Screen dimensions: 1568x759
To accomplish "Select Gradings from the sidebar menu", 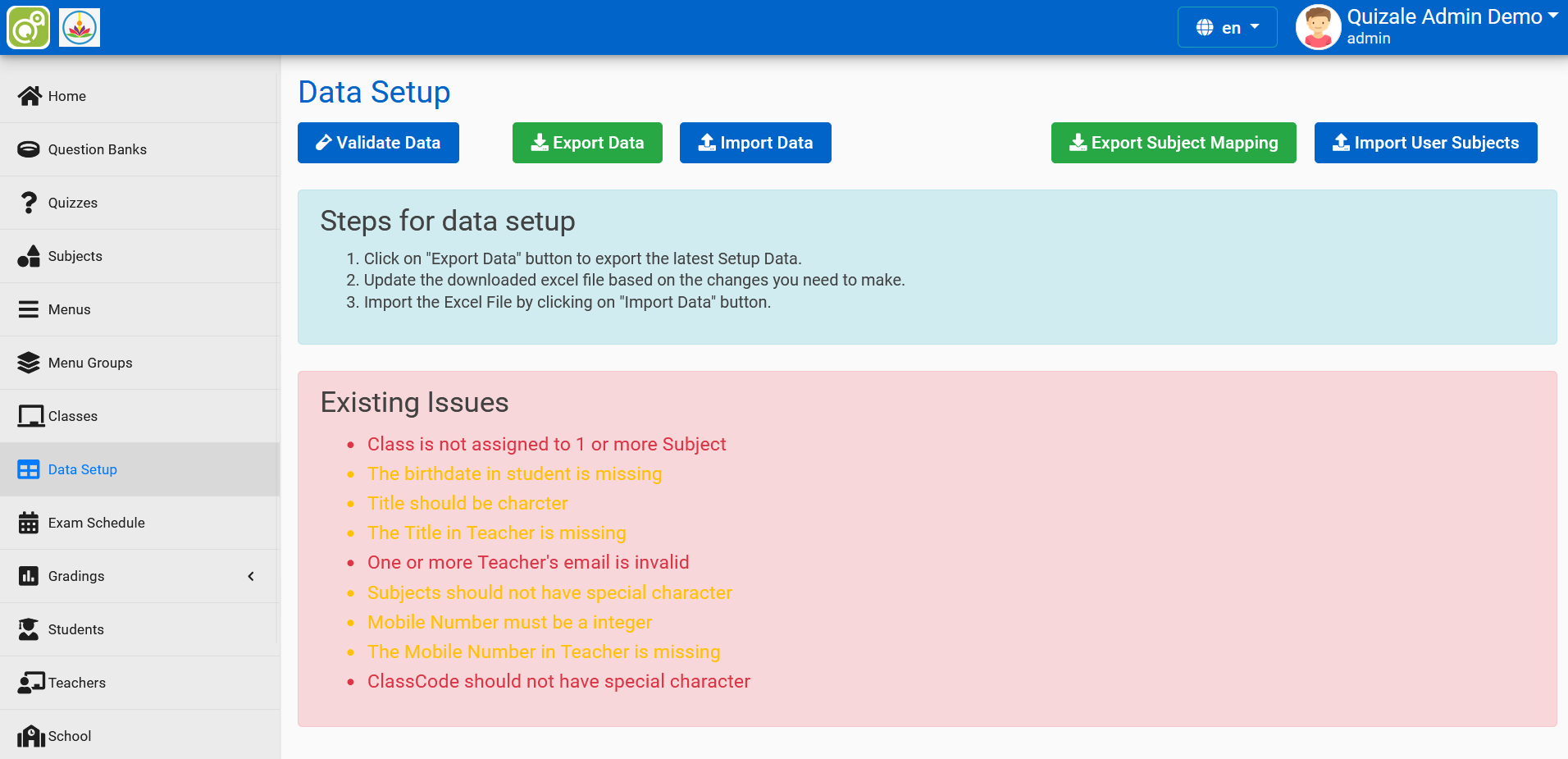I will [78, 576].
